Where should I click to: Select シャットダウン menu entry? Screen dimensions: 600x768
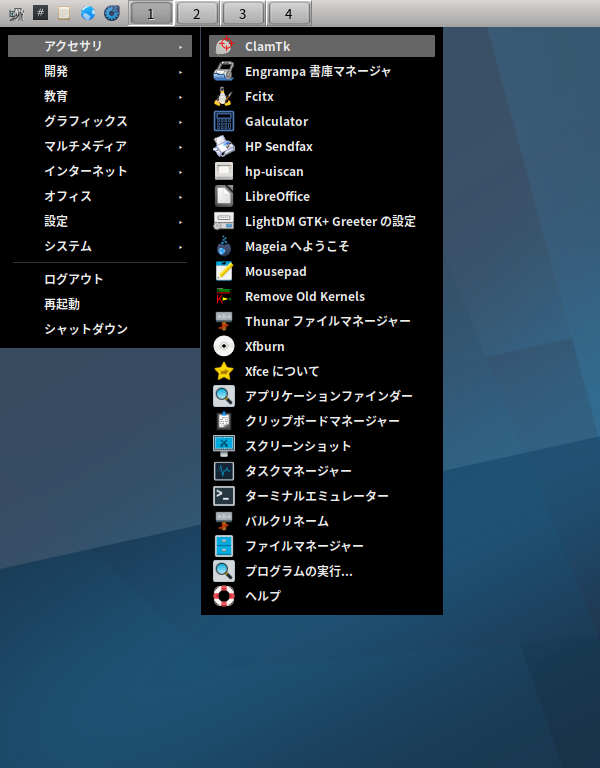100,329
